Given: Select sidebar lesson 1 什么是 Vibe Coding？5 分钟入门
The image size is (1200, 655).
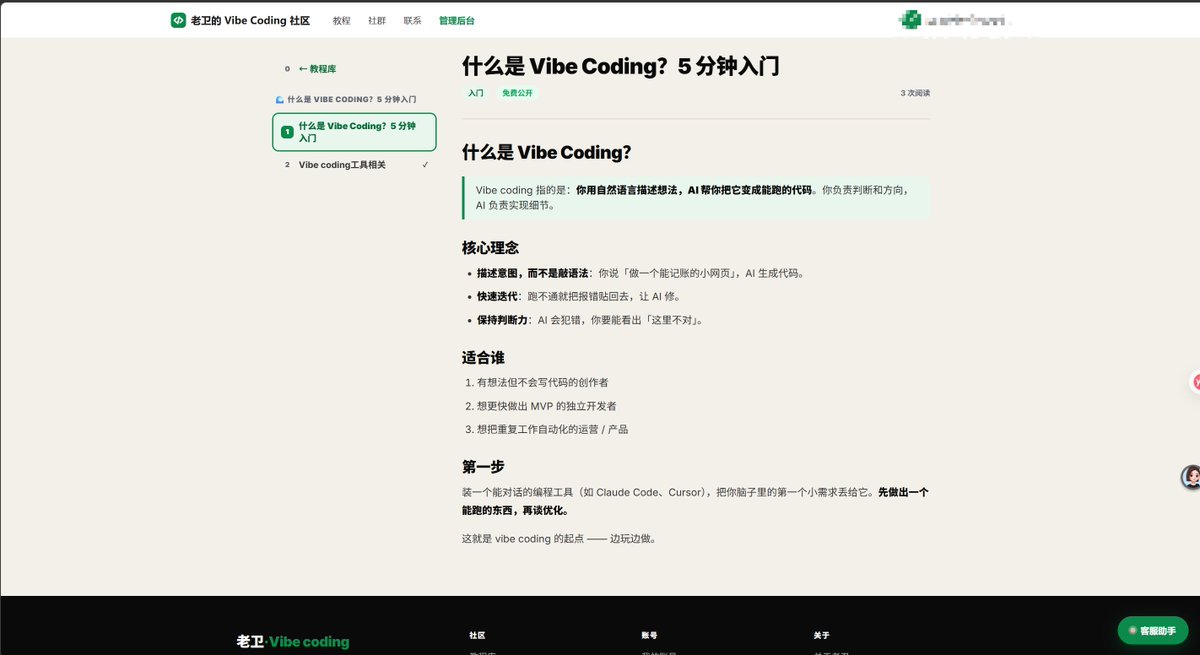Looking at the screenshot, I should point(354,132).
